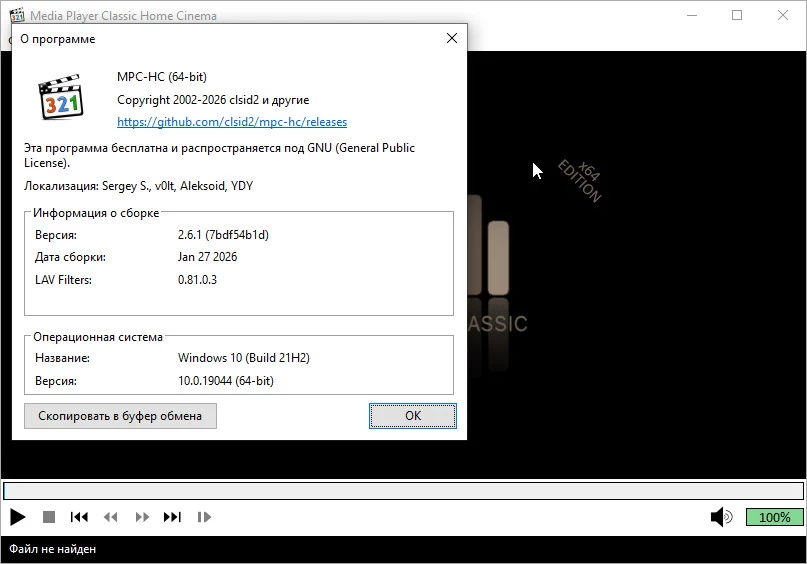Skip to the next file
This screenshot has width=807, height=564.
[x=172, y=517]
